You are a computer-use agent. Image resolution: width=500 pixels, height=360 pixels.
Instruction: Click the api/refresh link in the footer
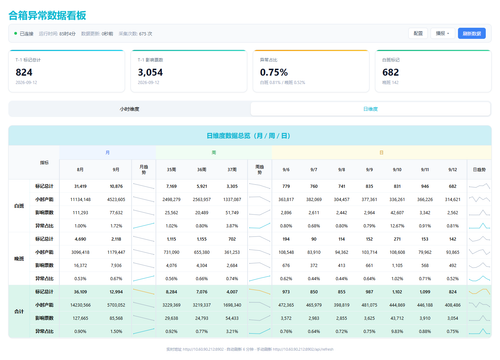[303, 349]
